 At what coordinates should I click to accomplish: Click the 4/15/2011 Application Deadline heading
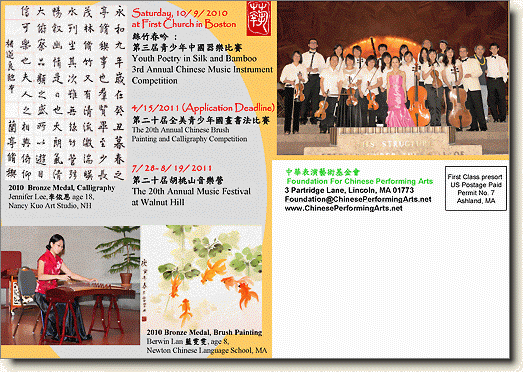pyautogui.click(x=203, y=108)
